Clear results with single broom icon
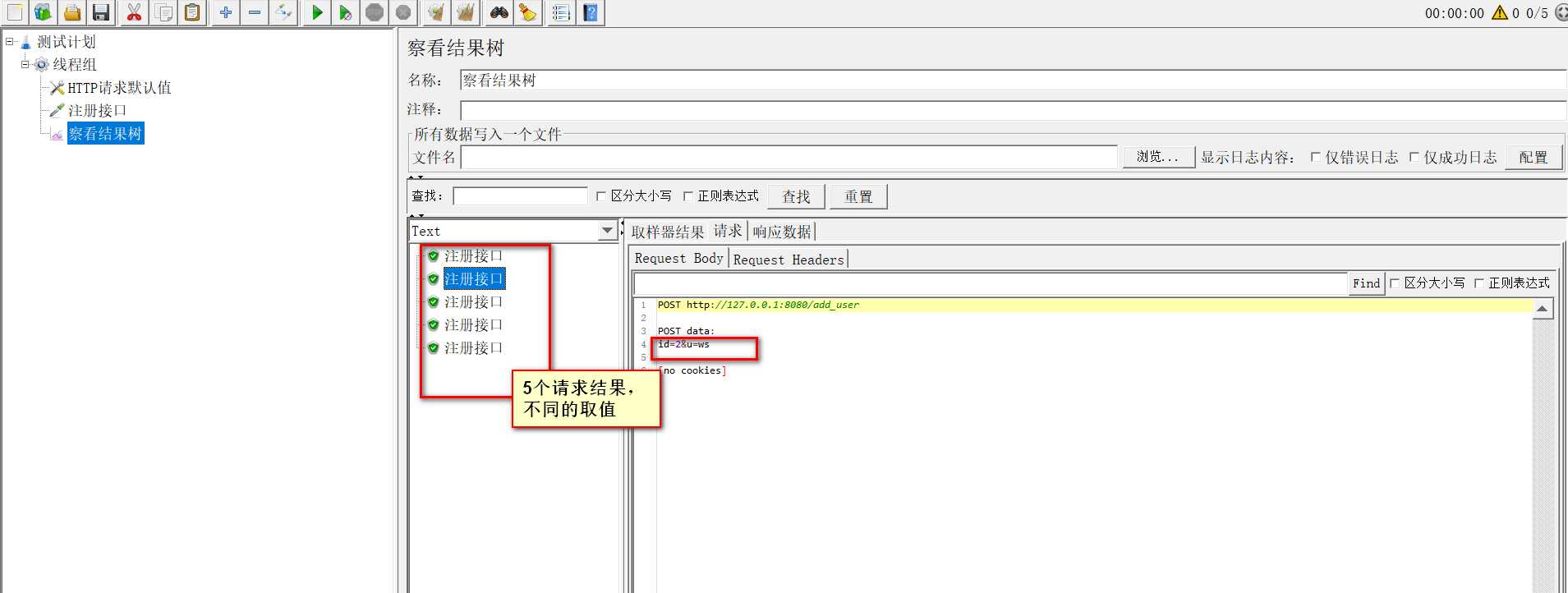The image size is (1568, 593). [436, 12]
